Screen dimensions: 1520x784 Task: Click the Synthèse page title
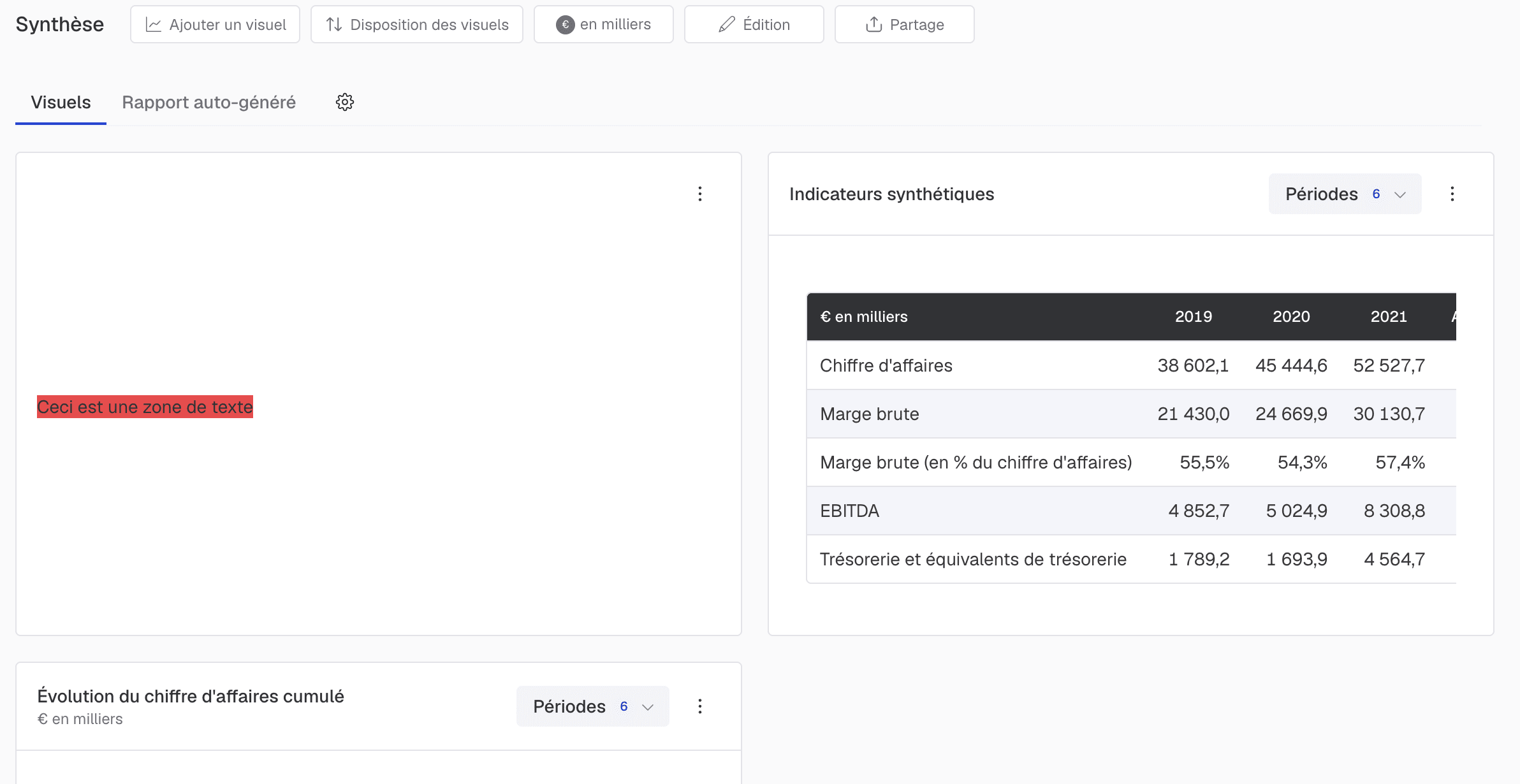59,24
